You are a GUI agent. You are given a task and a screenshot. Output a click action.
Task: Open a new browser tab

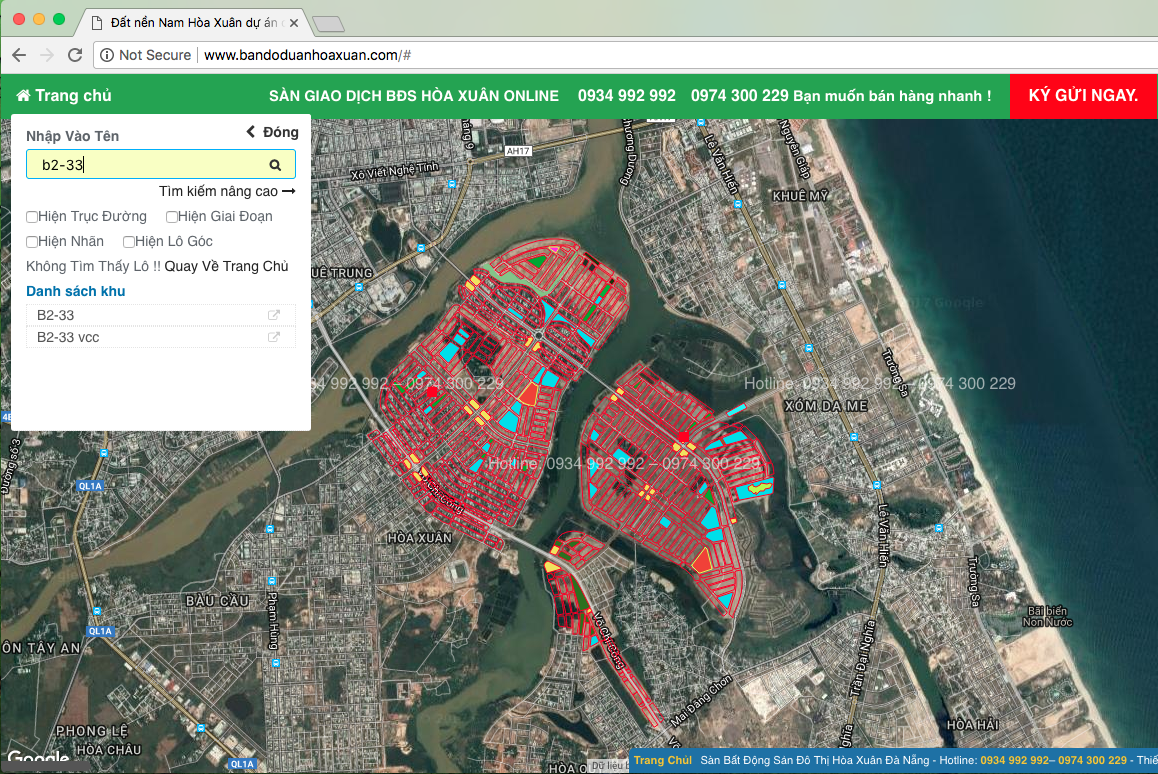coord(327,23)
